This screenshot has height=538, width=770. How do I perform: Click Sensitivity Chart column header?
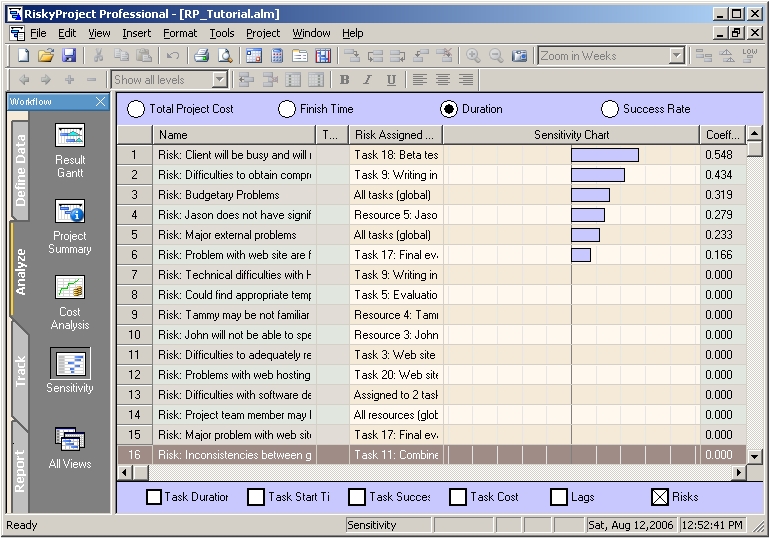(x=571, y=134)
